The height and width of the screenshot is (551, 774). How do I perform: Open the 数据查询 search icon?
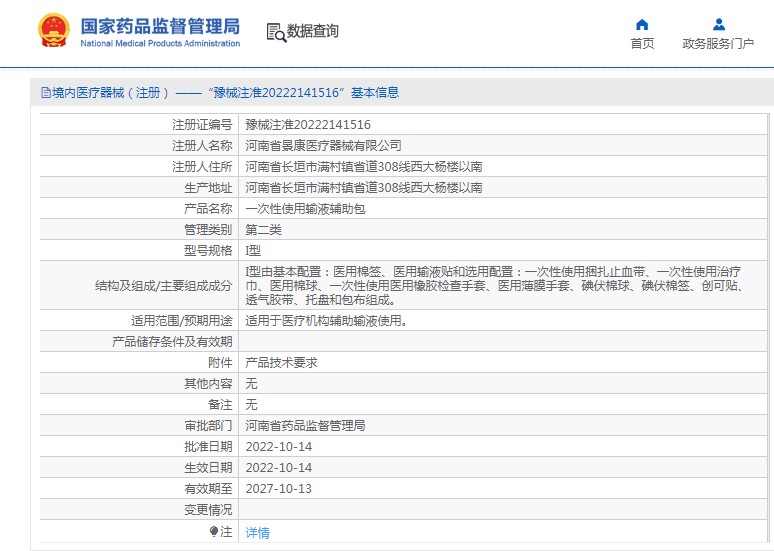pos(276,33)
